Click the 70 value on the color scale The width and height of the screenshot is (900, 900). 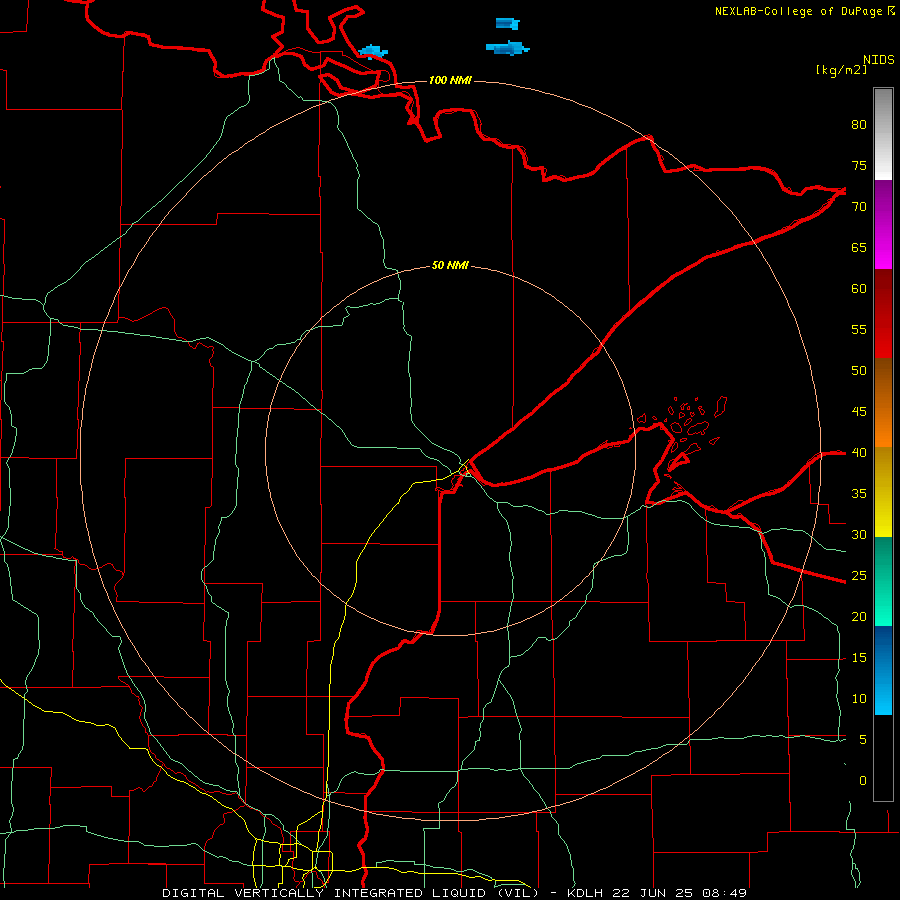click(x=859, y=207)
